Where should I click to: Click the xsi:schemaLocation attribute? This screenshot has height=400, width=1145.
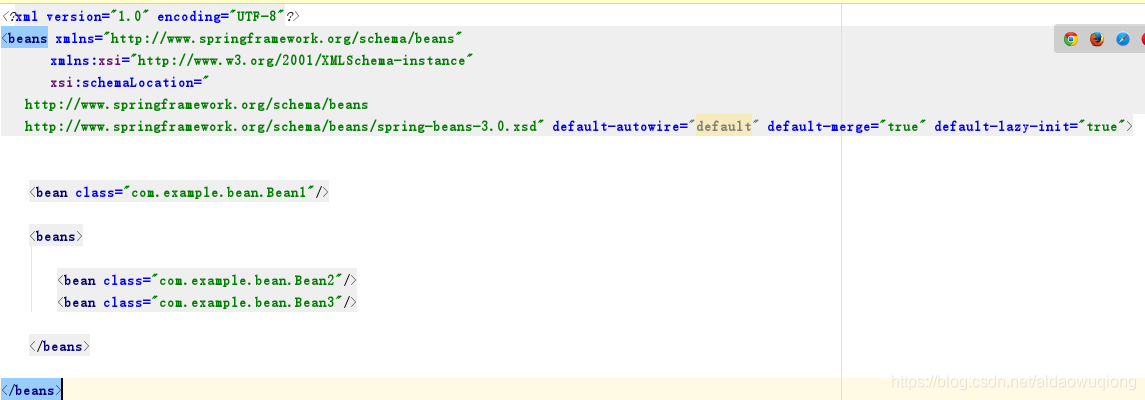[x=130, y=82]
